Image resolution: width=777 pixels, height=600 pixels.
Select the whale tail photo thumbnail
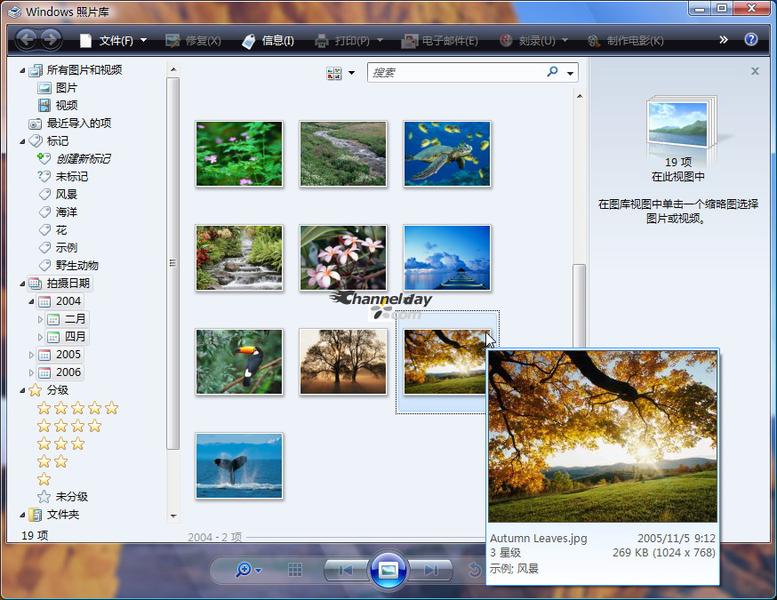(x=239, y=466)
